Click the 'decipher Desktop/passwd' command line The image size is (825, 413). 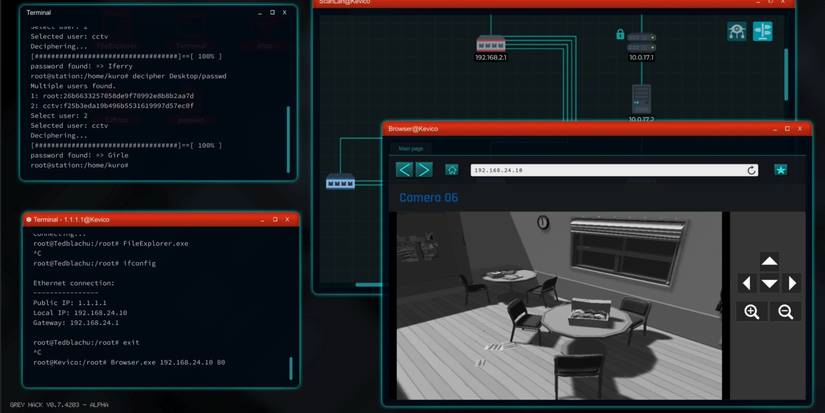pos(128,76)
